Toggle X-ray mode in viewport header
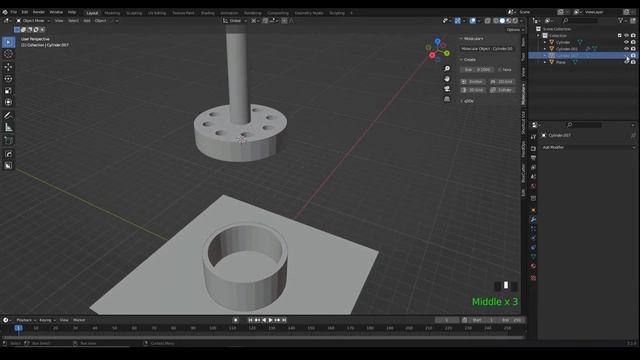Viewport: 640px width, 360px height. pyautogui.click(x=487, y=20)
